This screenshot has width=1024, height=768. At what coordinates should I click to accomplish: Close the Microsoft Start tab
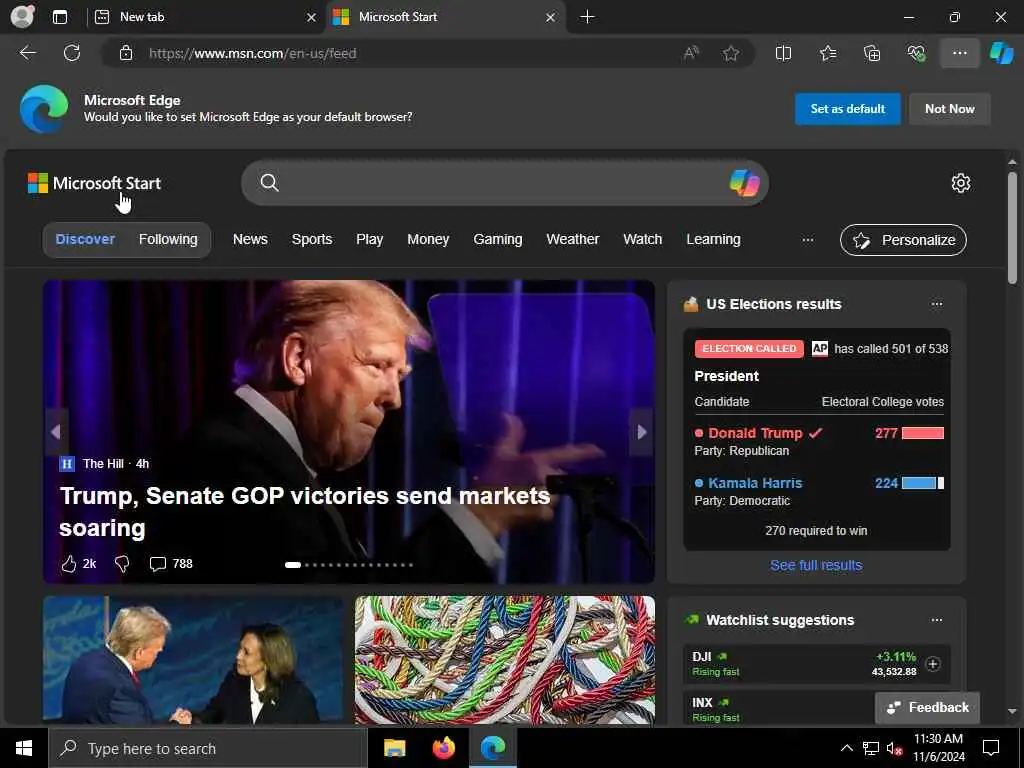coord(551,18)
